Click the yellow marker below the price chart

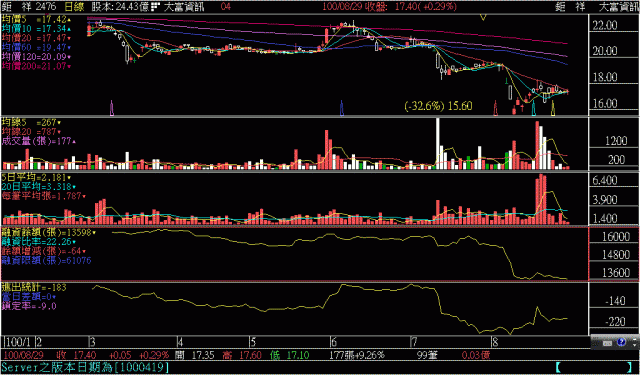(553, 108)
